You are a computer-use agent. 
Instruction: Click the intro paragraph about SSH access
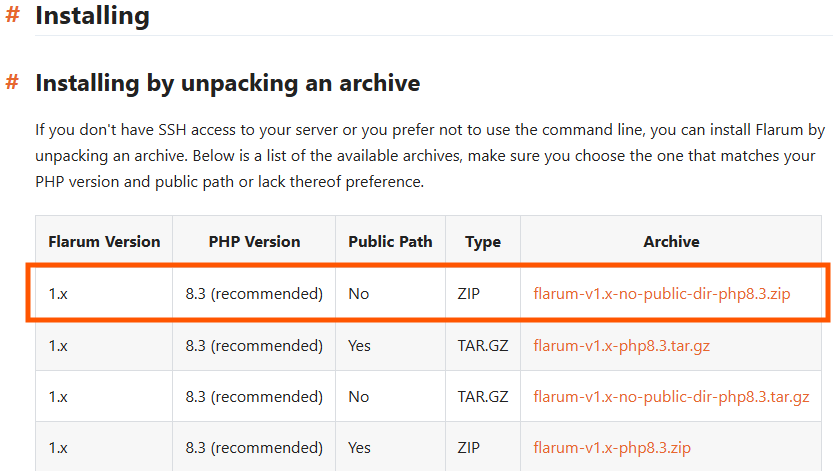[x=430, y=156]
